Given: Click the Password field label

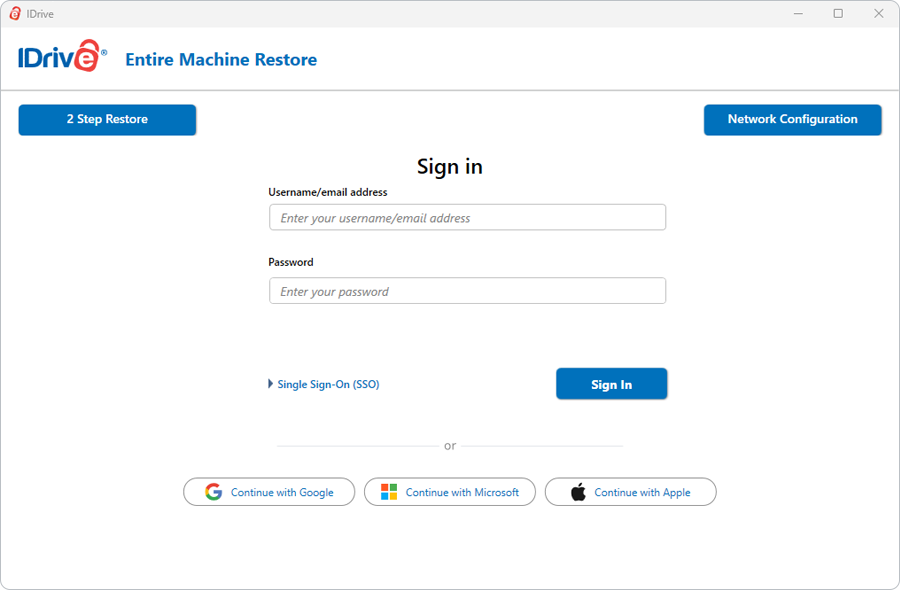Looking at the screenshot, I should 291,262.
